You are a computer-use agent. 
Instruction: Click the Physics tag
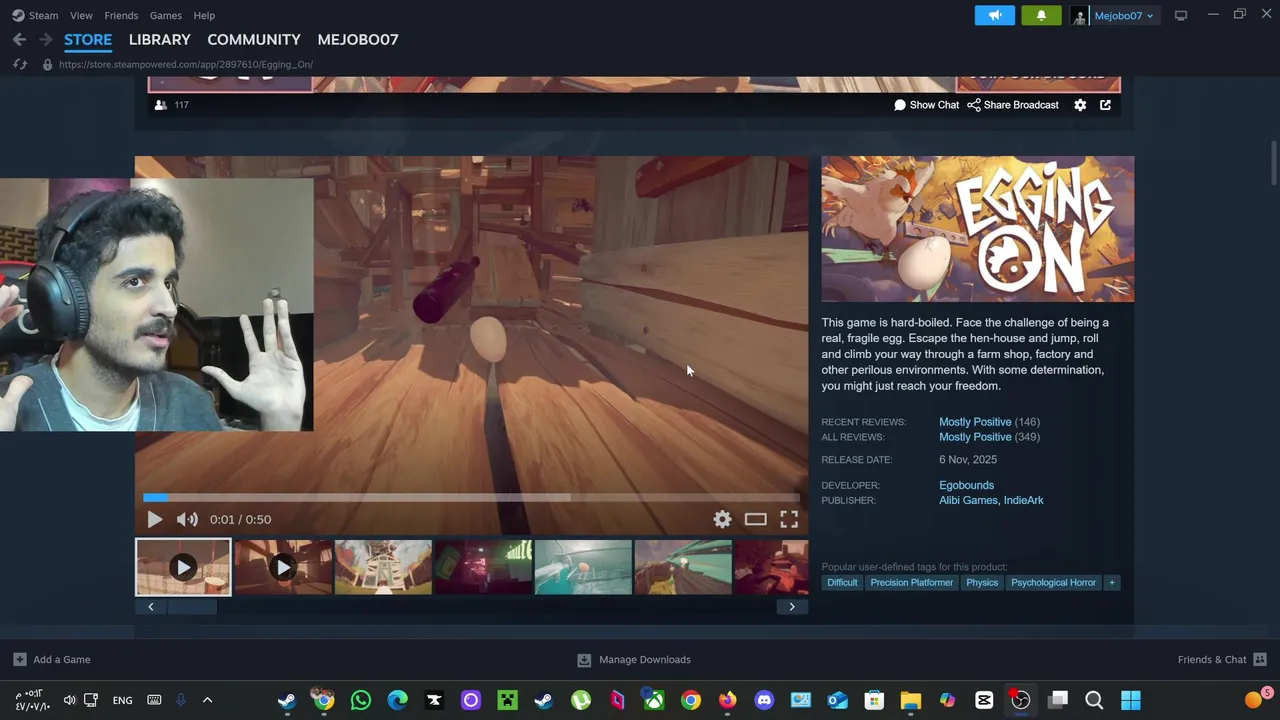click(982, 582)
